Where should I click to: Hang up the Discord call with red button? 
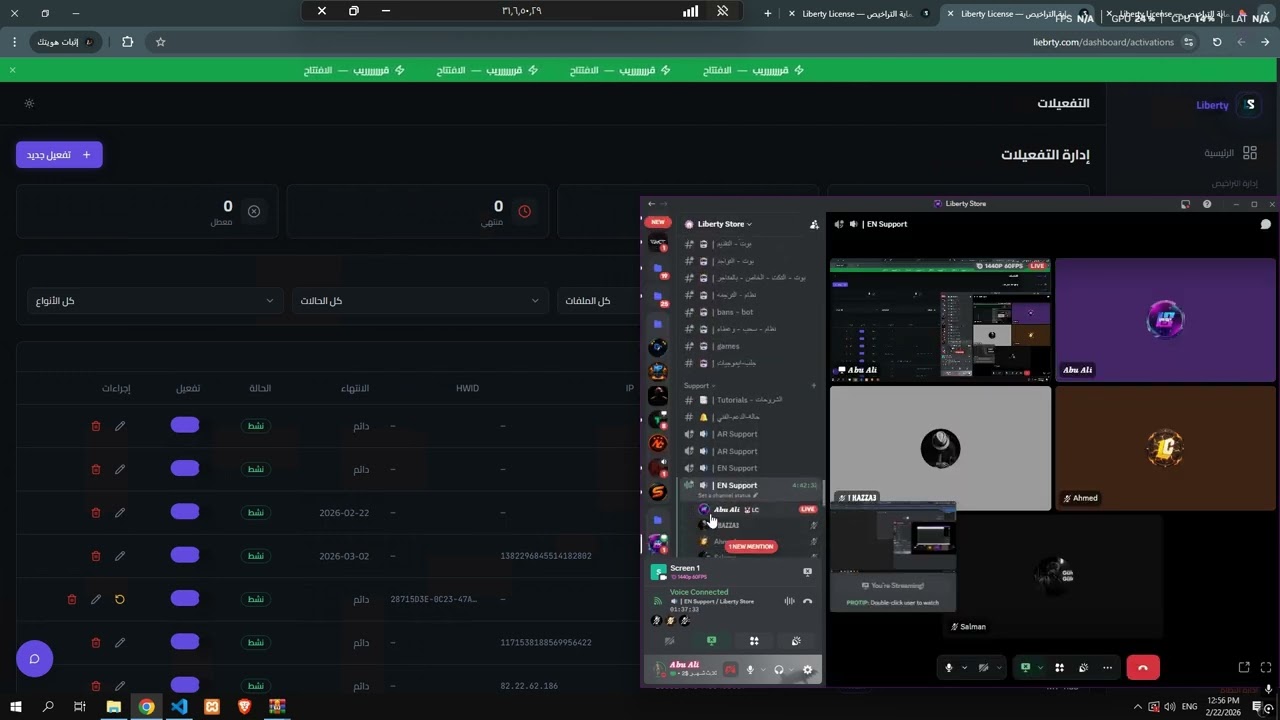(x=1143, y=667)
